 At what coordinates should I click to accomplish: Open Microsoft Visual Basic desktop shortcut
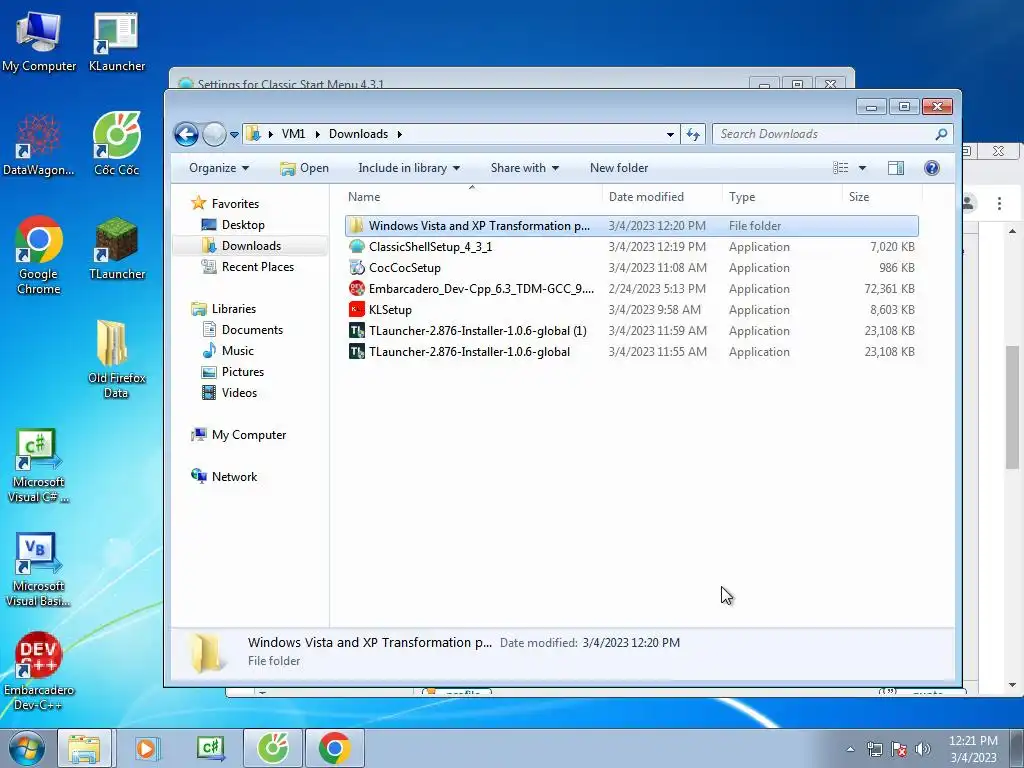pos(39,569)
